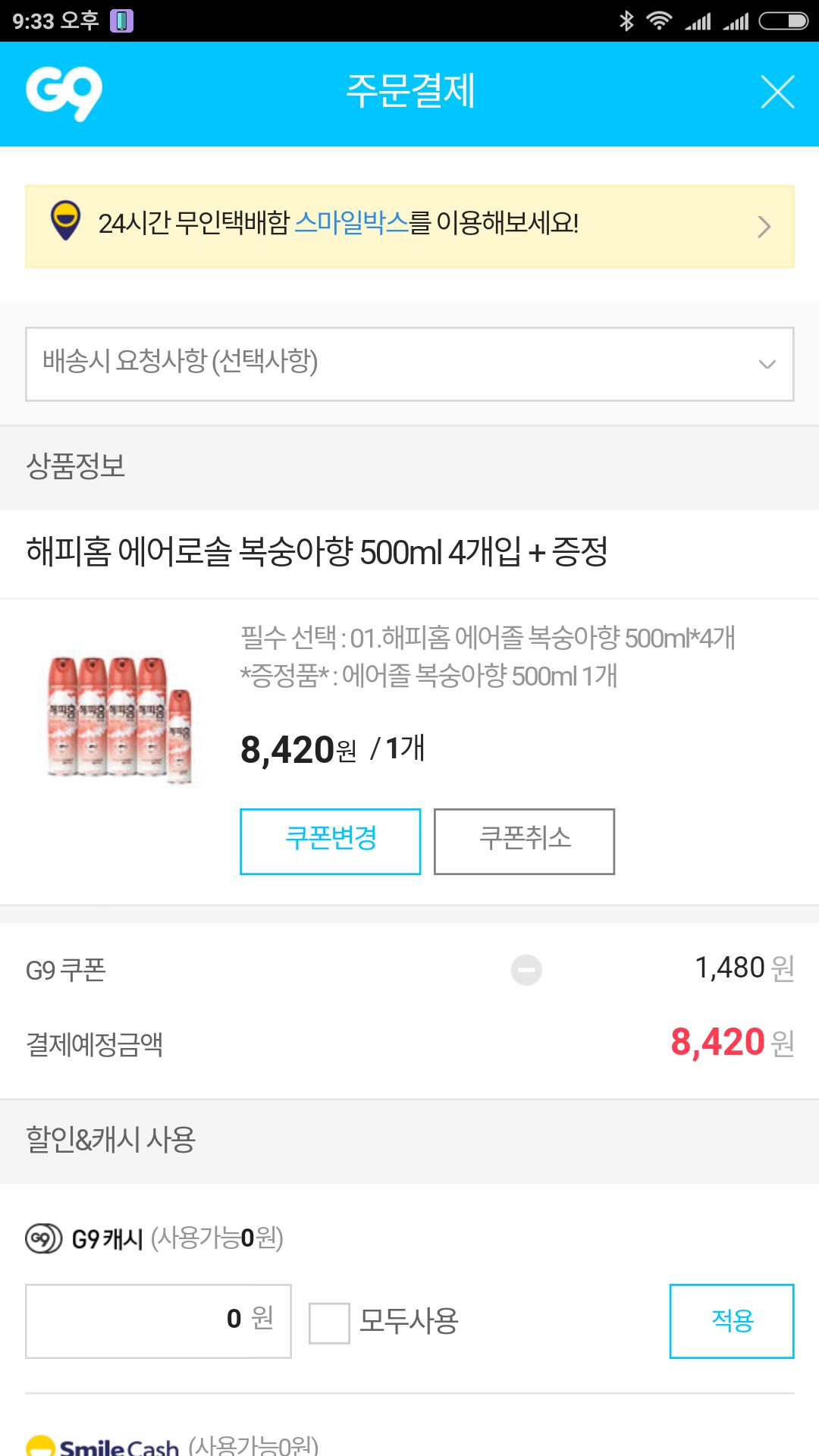Viewport: 819px width, 1456px height.
Task: Tap the gray minus icon next to G9 쿠폰
Action: (x=526, y=969)
